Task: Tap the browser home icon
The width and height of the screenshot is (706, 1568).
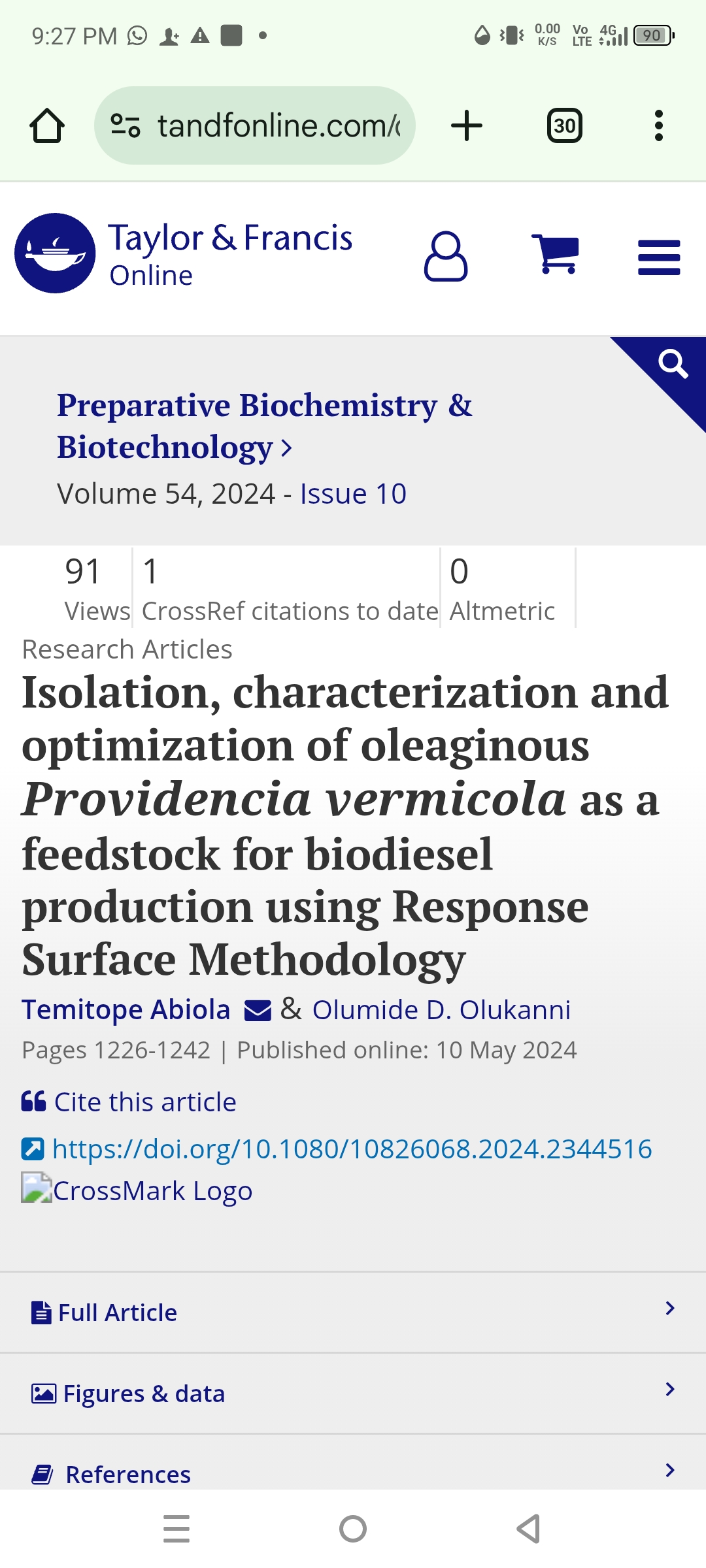Action: pyautogui.click(x=47, y=125)
